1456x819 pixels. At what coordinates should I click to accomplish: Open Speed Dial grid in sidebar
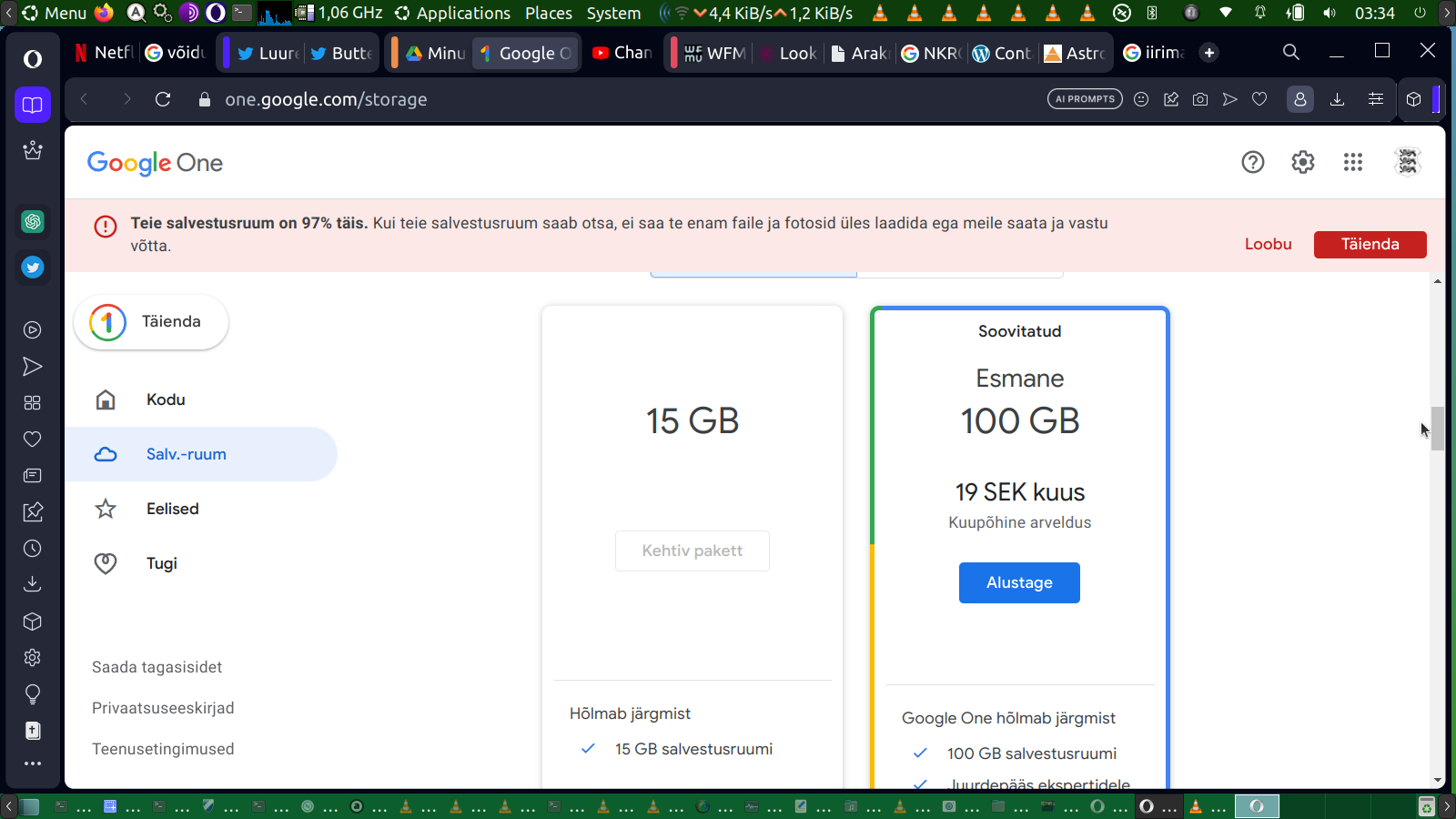(33, 403)
